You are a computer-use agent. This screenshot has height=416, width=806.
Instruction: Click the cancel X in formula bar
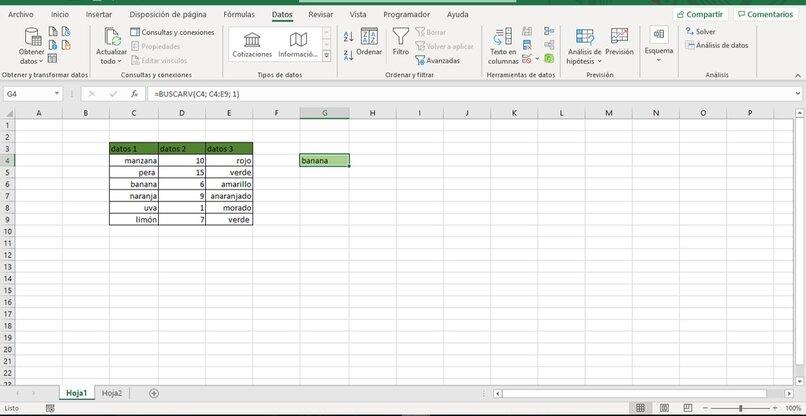(x=92, y=94)
